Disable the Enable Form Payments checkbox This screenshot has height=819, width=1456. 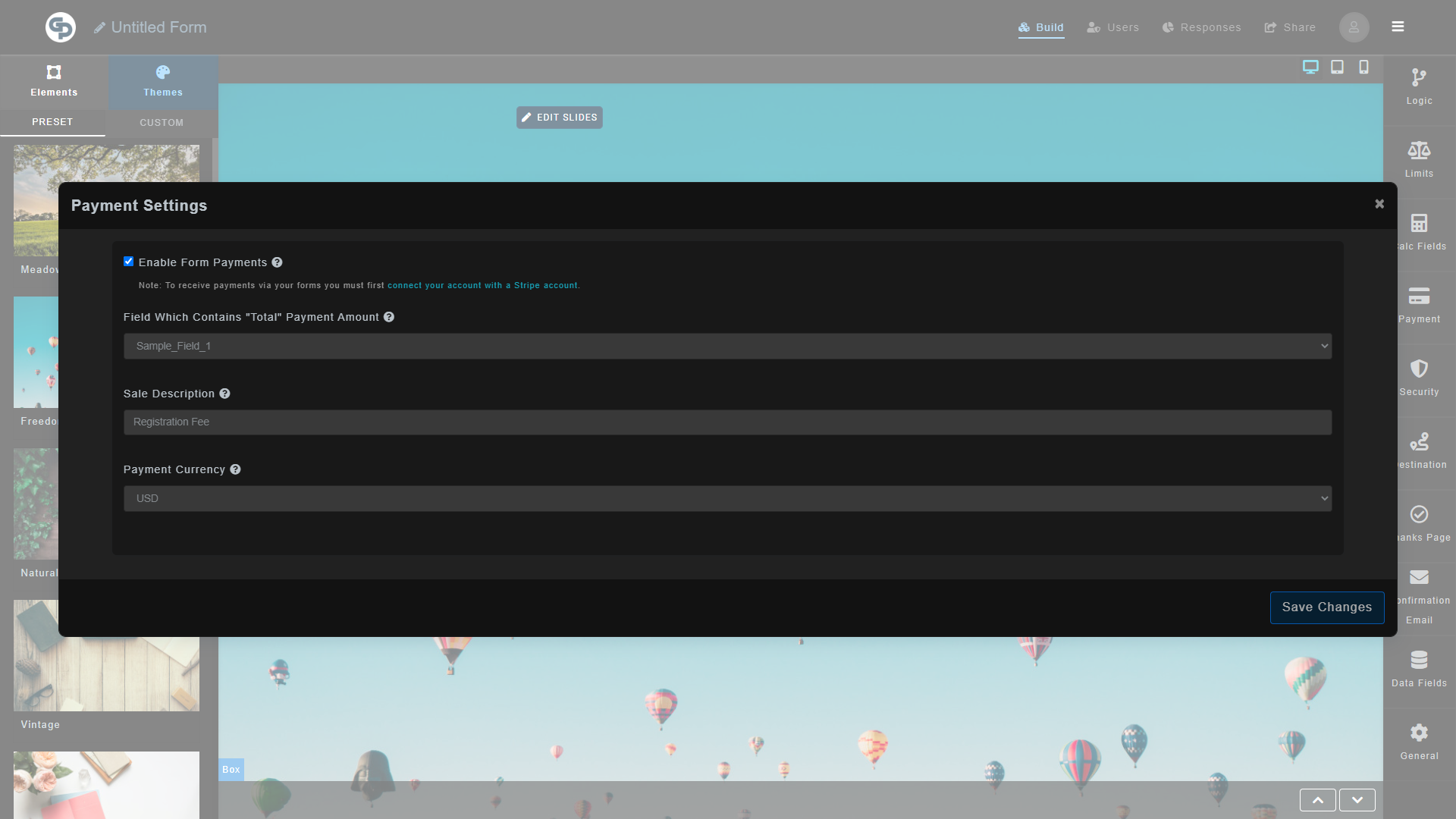pyautogui.click(x=128, y=261)
